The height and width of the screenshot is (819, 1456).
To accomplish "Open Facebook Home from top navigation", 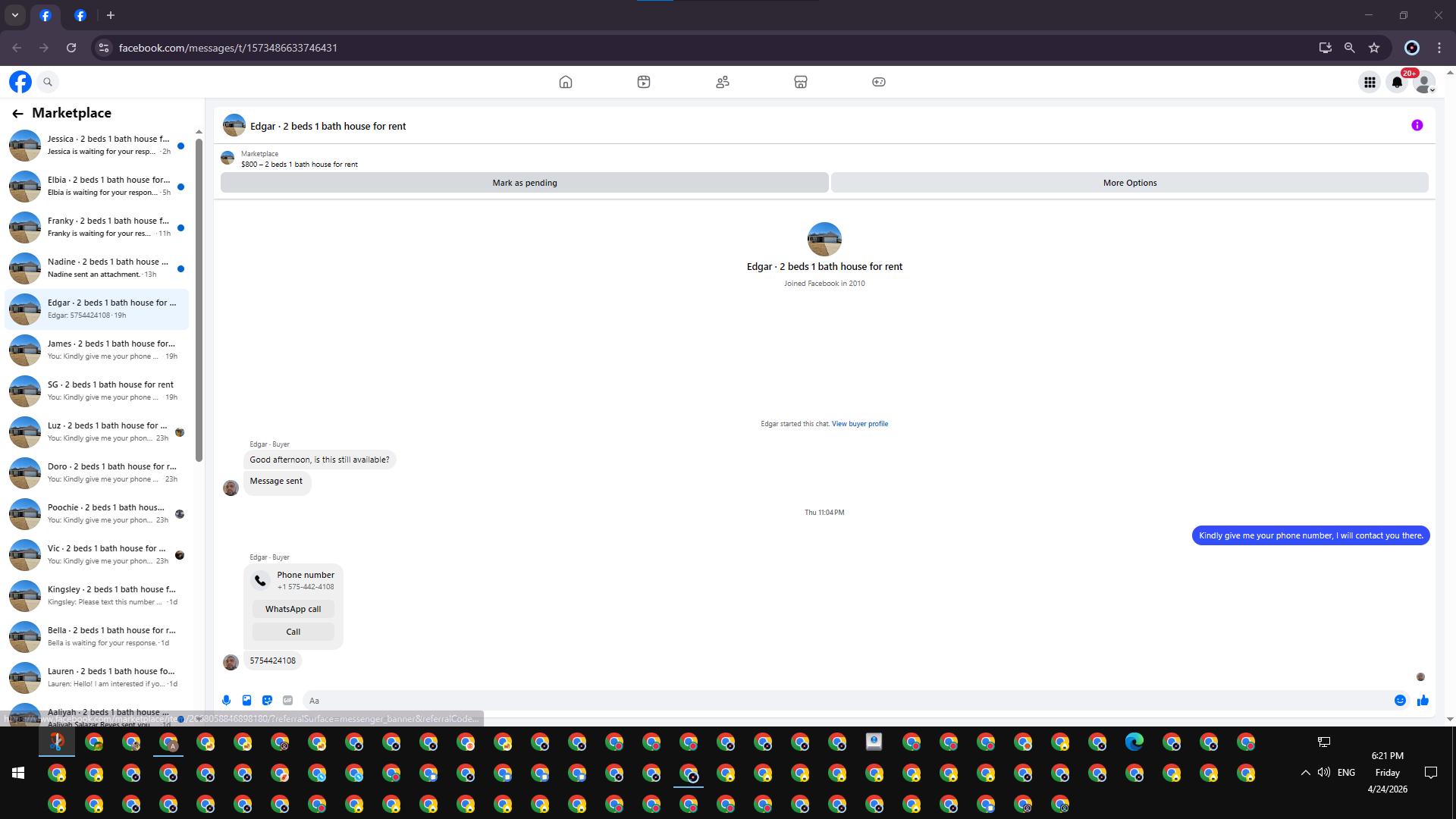I will (x=565, y=82).
